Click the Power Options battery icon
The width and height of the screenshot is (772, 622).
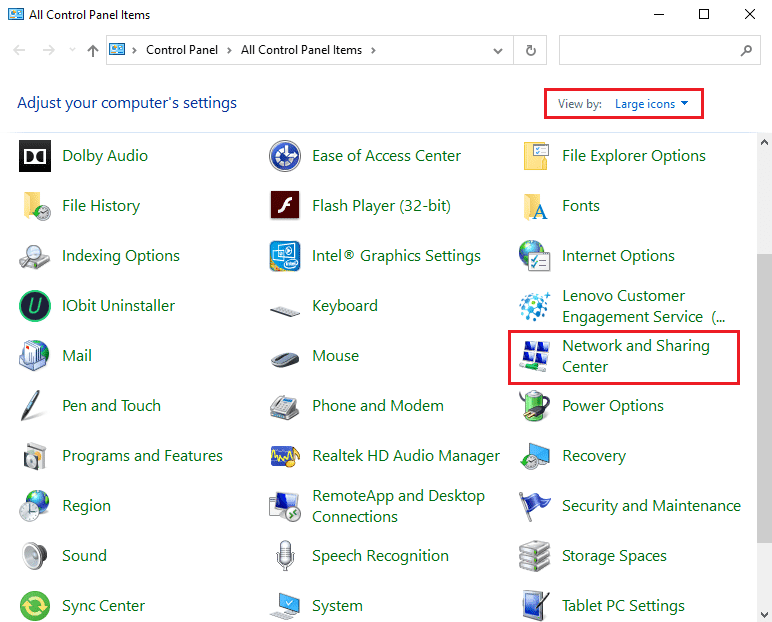535,406
